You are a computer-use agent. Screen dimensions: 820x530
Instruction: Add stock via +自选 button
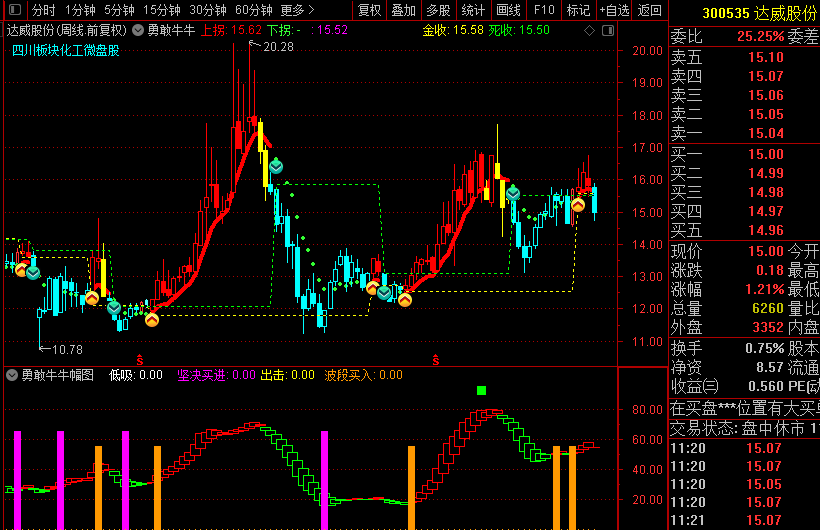(x=614, y=10)
